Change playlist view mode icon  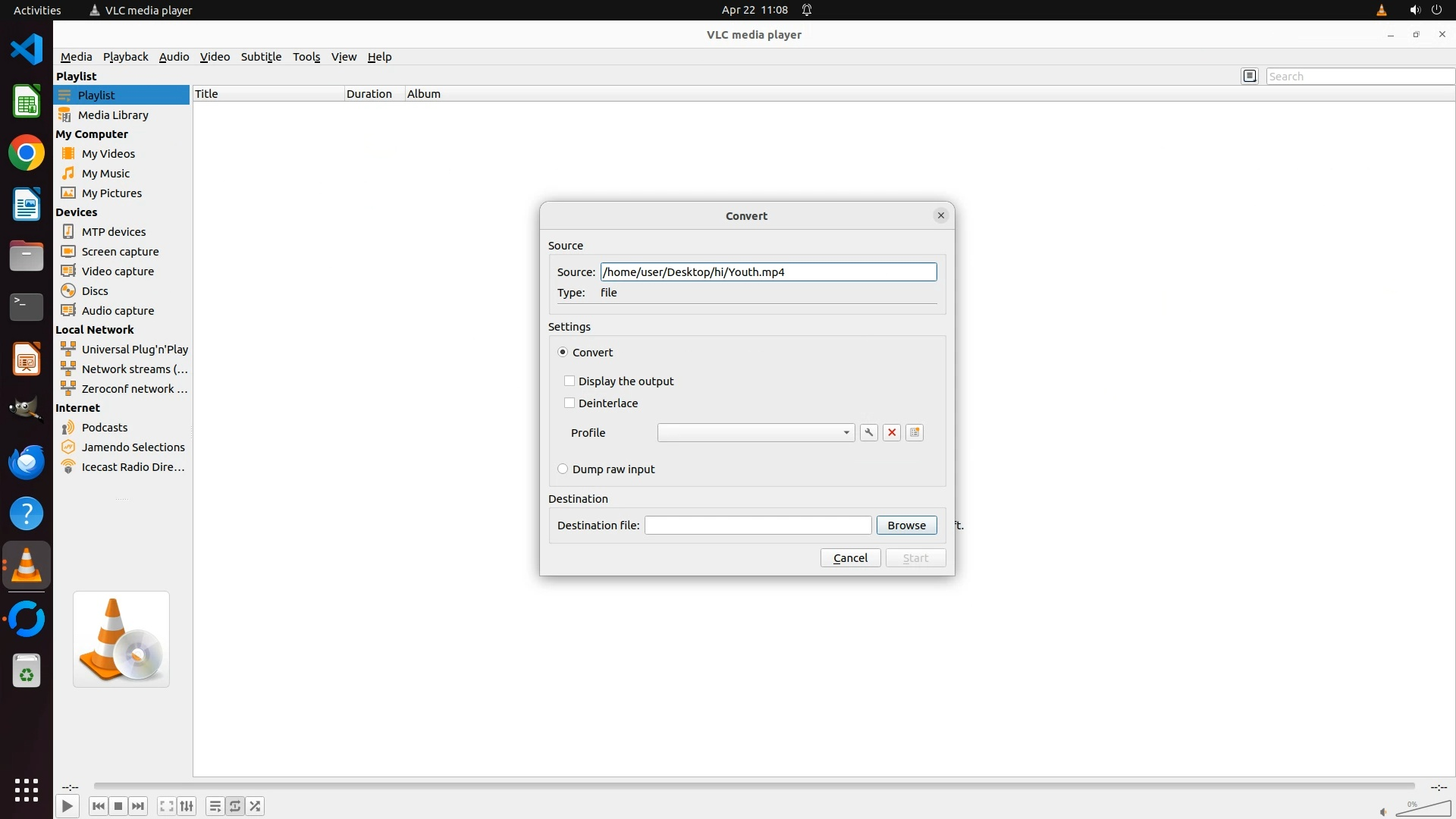click(1250, 76)
